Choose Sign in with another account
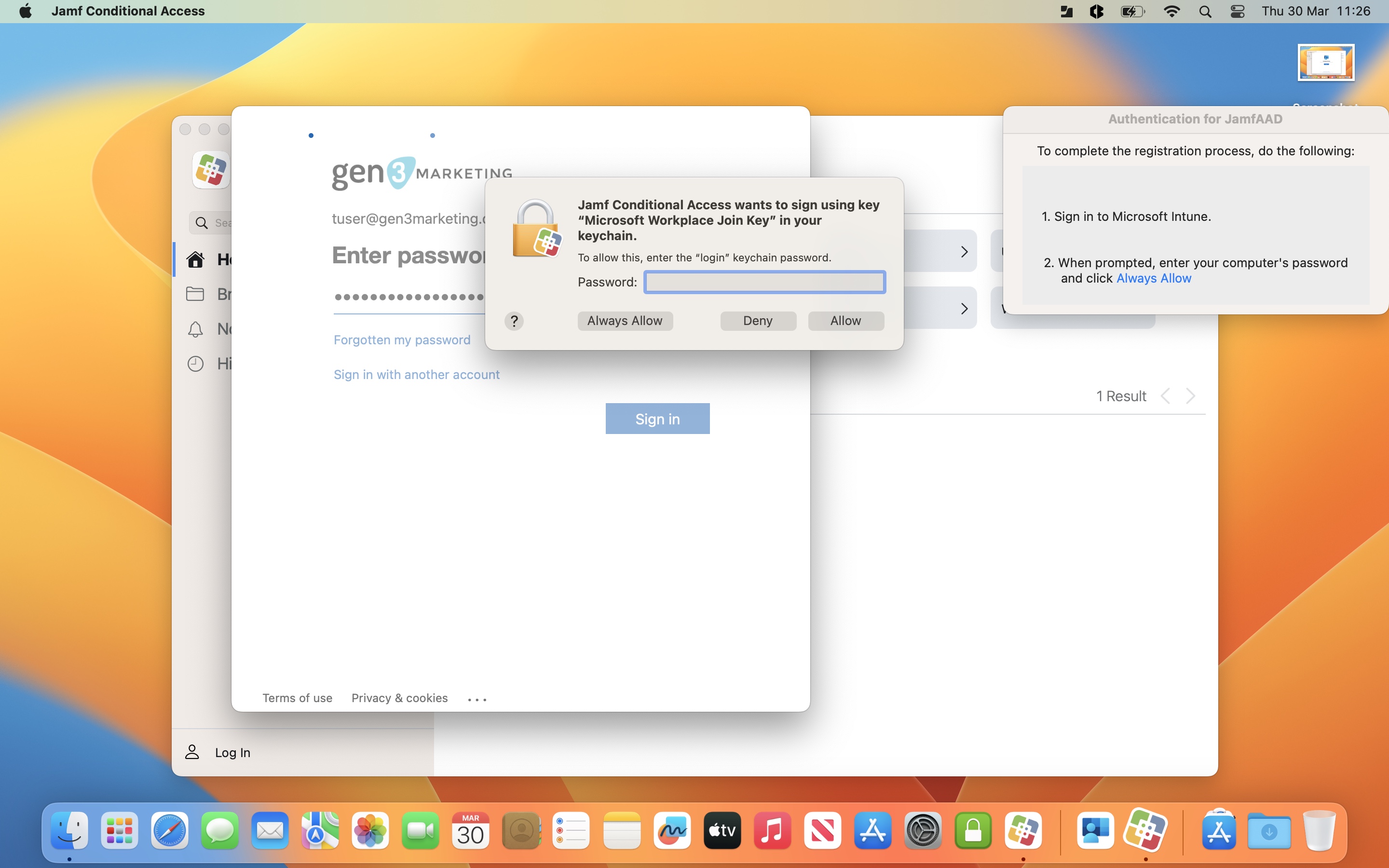The height and width of the screenshot is (868, 1389). pyautogui.click(x=417, y=374)
